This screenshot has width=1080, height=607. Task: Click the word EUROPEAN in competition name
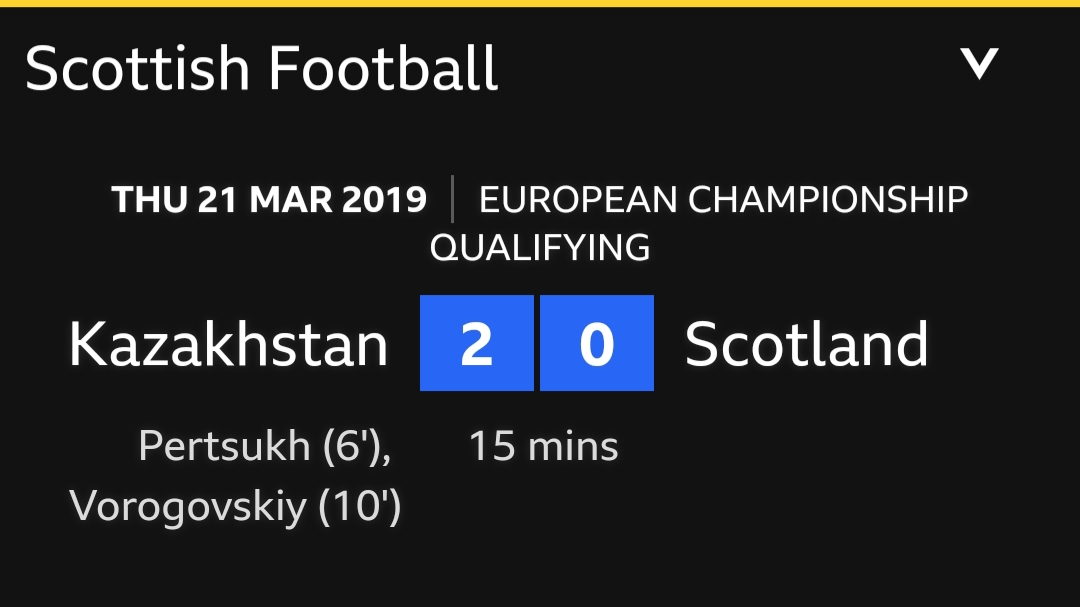pos(579,200)
